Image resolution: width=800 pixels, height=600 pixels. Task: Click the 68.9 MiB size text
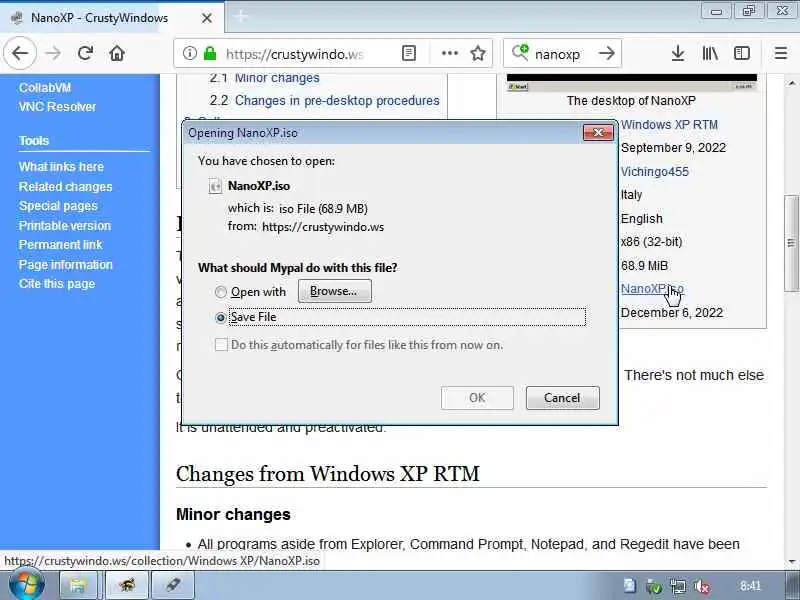click(644, 266)
